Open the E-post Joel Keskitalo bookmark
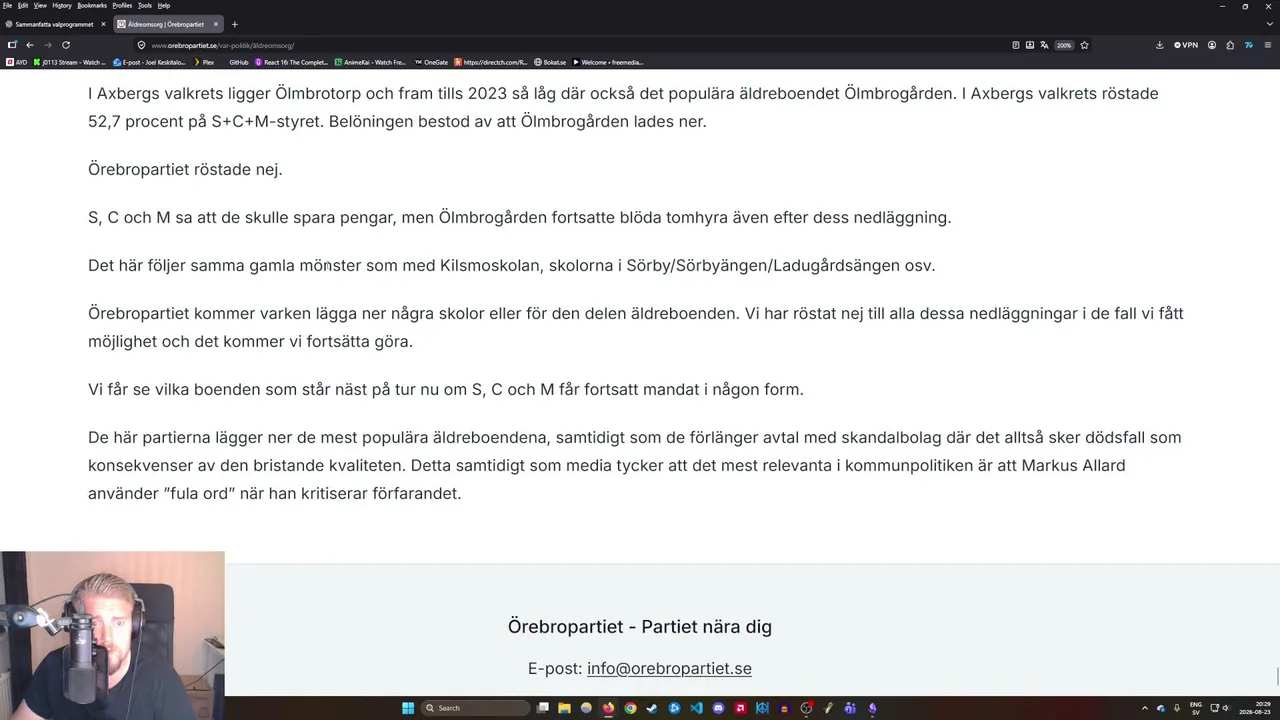 pos(150,62)
